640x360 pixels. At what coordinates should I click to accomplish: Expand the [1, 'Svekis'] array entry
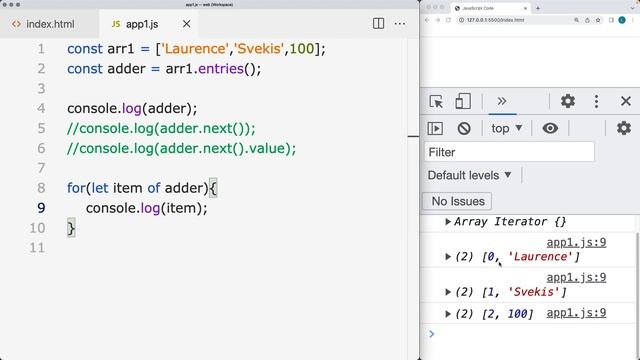[448, 292]
